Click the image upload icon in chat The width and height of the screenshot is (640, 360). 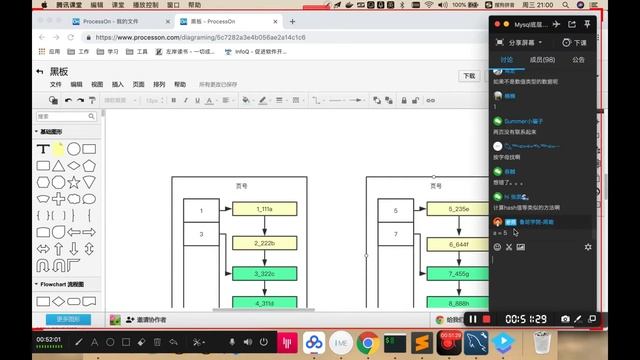521,247
